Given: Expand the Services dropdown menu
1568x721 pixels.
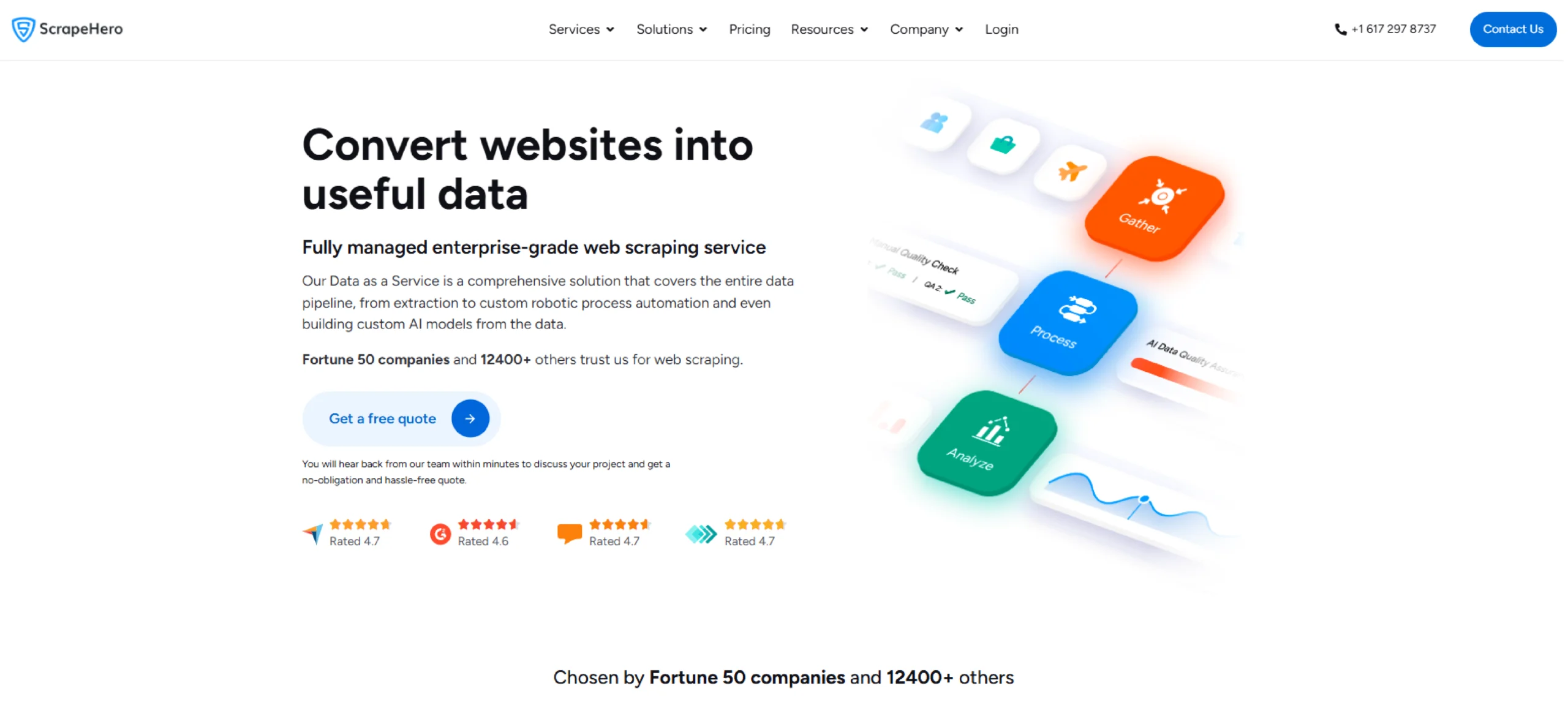Looking at the screenshot, I should click(x=581, y=29).
